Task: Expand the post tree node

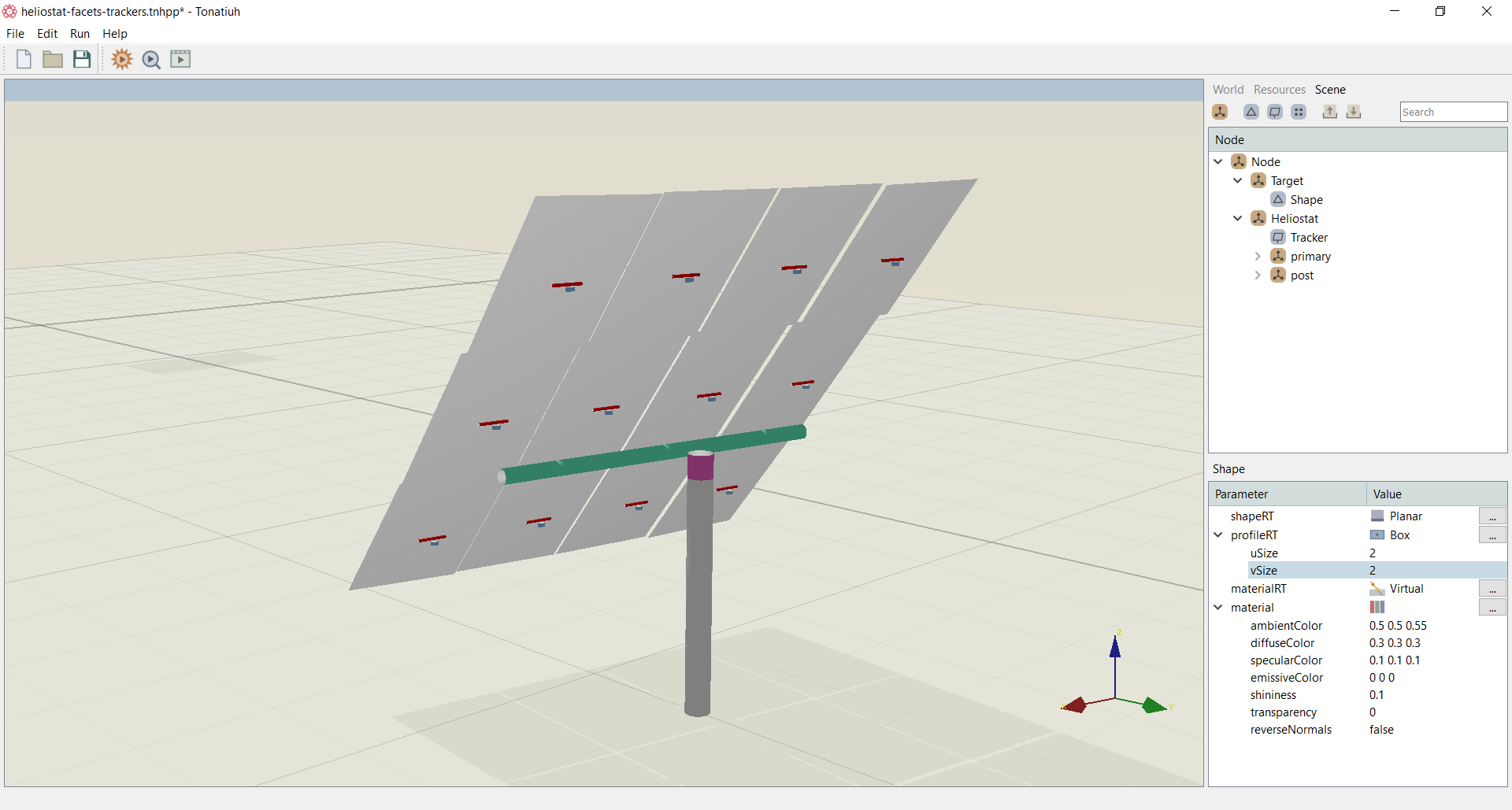Action: point(1258,276)
